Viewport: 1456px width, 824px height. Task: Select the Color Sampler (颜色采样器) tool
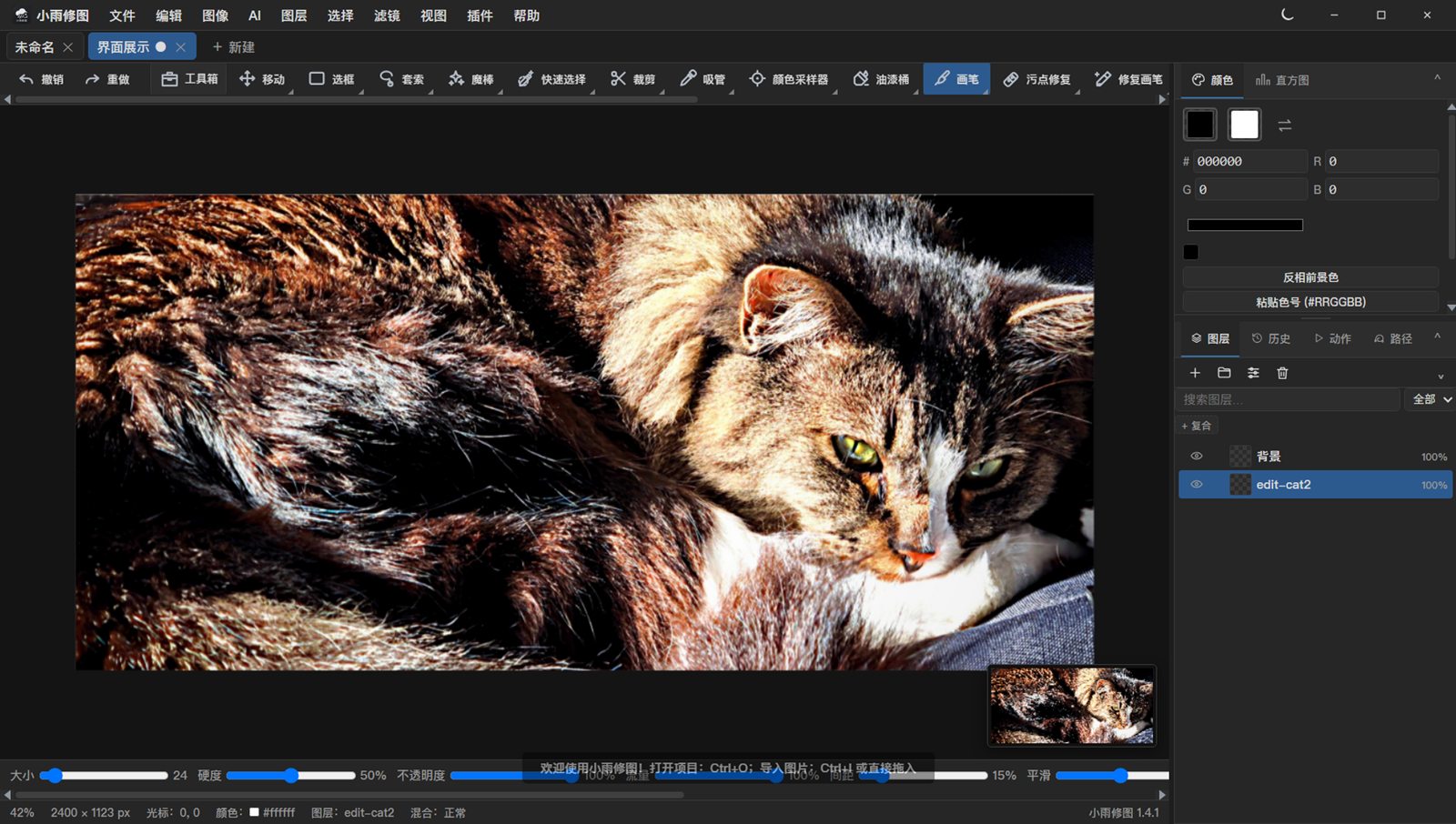[x=789, y=79]
